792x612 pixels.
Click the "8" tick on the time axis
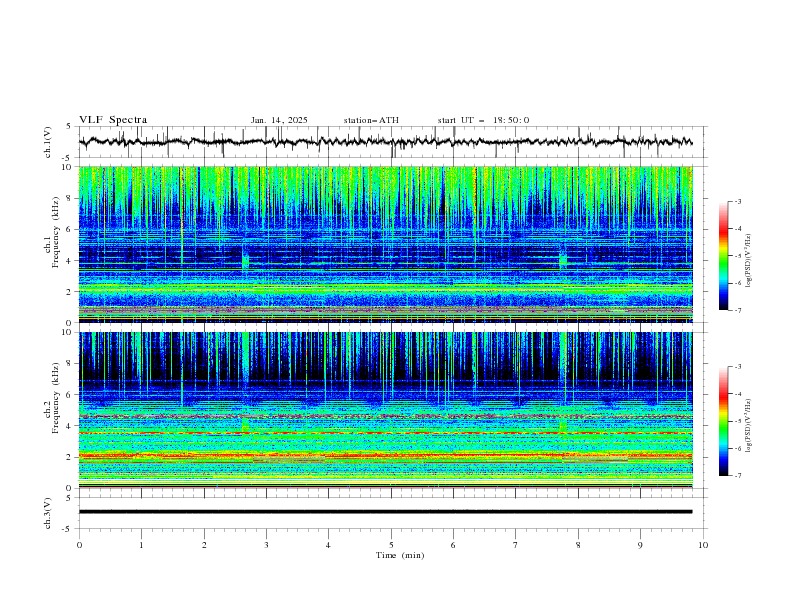click(578, 545)
